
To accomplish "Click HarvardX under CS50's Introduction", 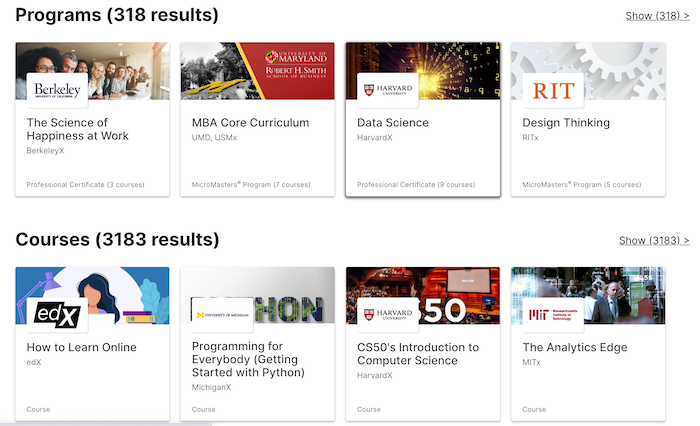I will [375, 376].
